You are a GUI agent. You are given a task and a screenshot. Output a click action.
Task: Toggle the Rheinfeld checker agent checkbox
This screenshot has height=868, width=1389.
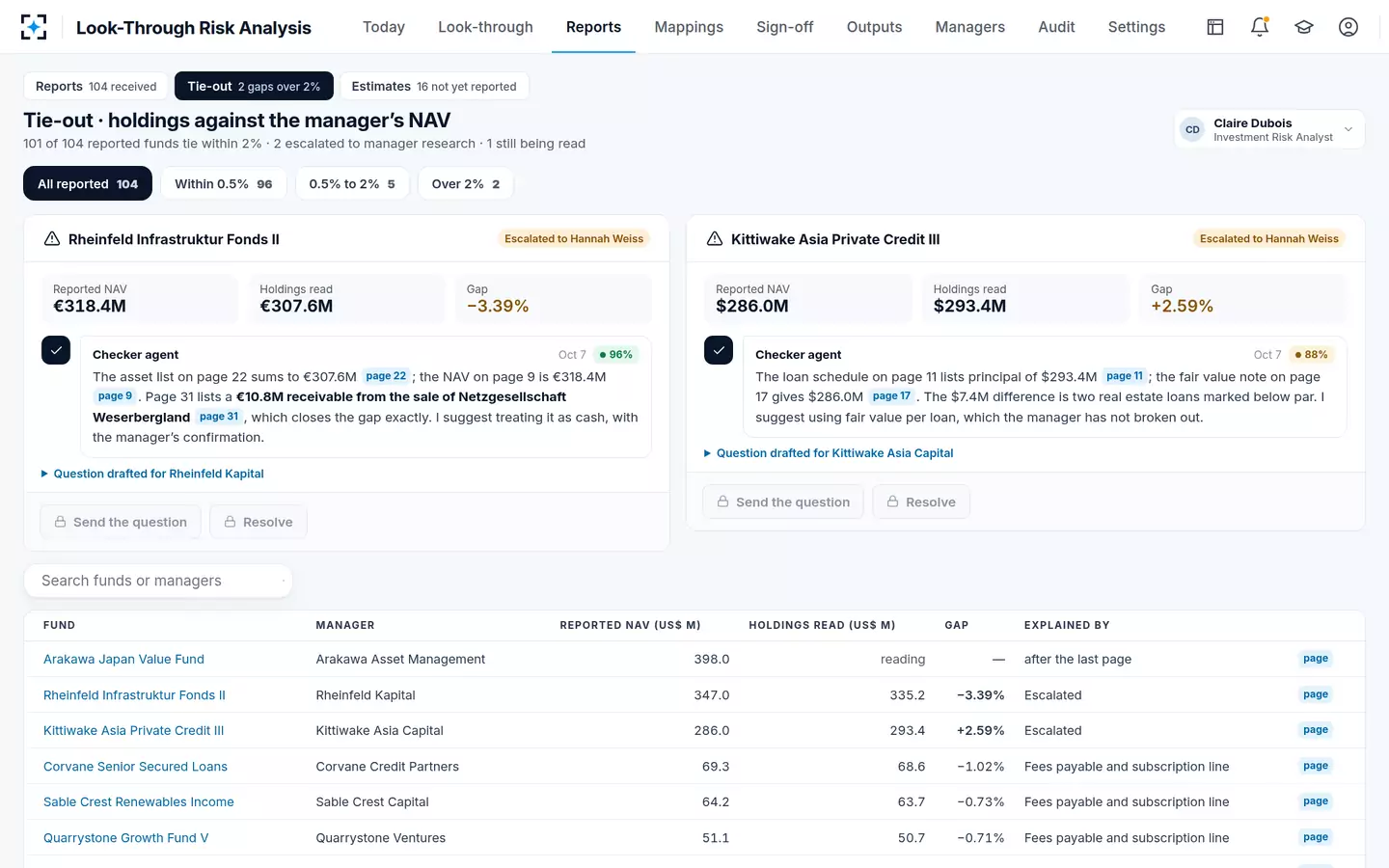click(56, 350)
